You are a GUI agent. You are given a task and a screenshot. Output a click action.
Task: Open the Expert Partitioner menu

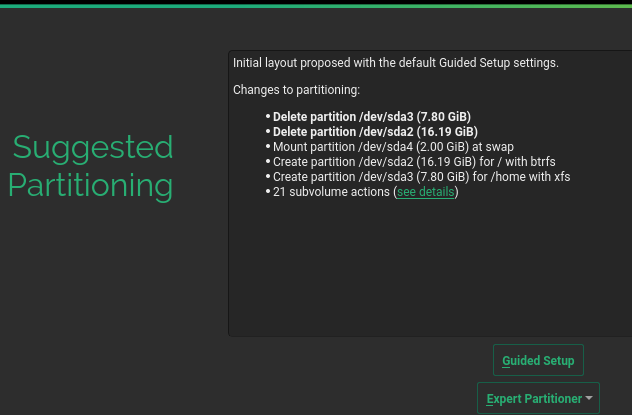pyautogui.click(x=533, y=399)
